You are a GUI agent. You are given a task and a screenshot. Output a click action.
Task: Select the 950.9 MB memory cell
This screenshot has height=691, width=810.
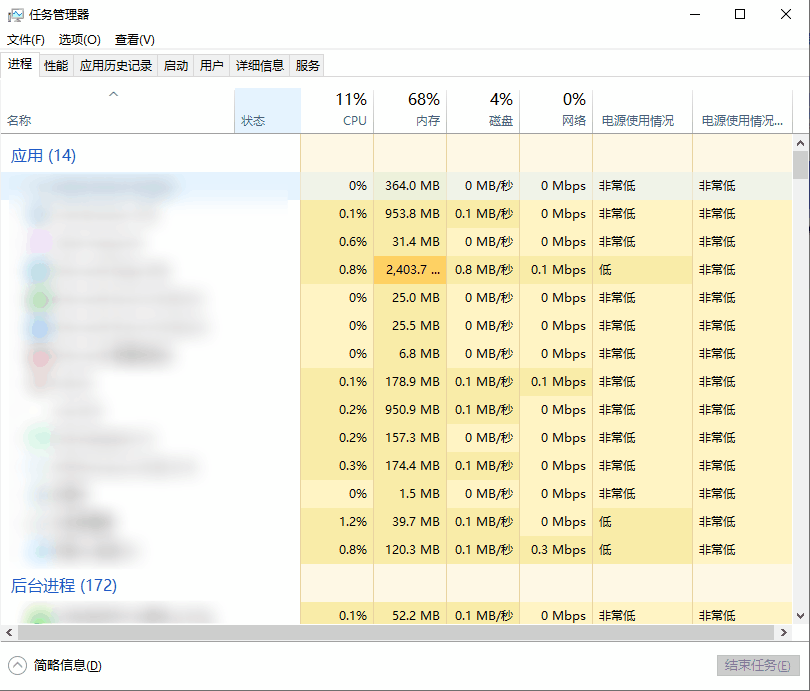410,410
